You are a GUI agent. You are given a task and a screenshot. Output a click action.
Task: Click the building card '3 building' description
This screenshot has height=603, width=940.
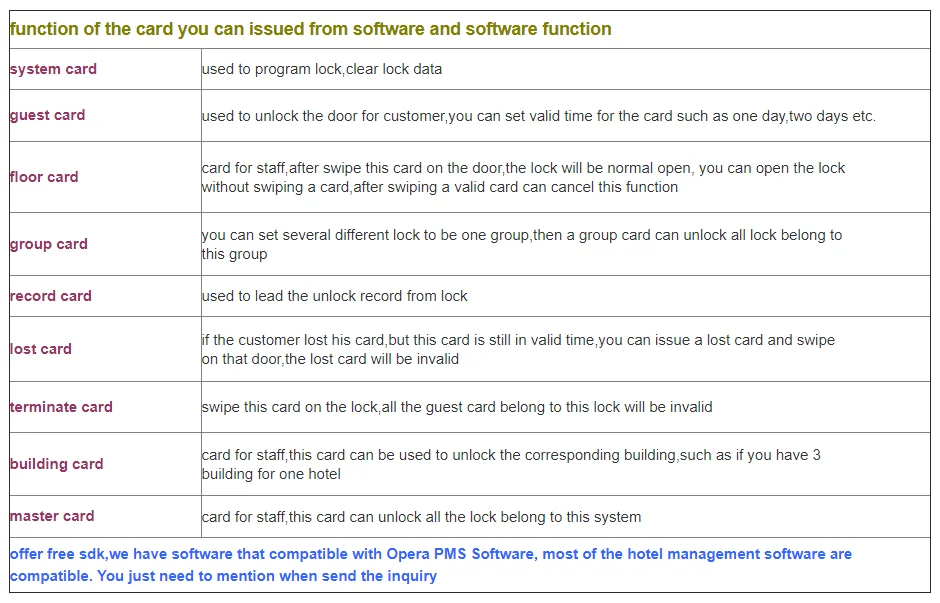point(510,464)
